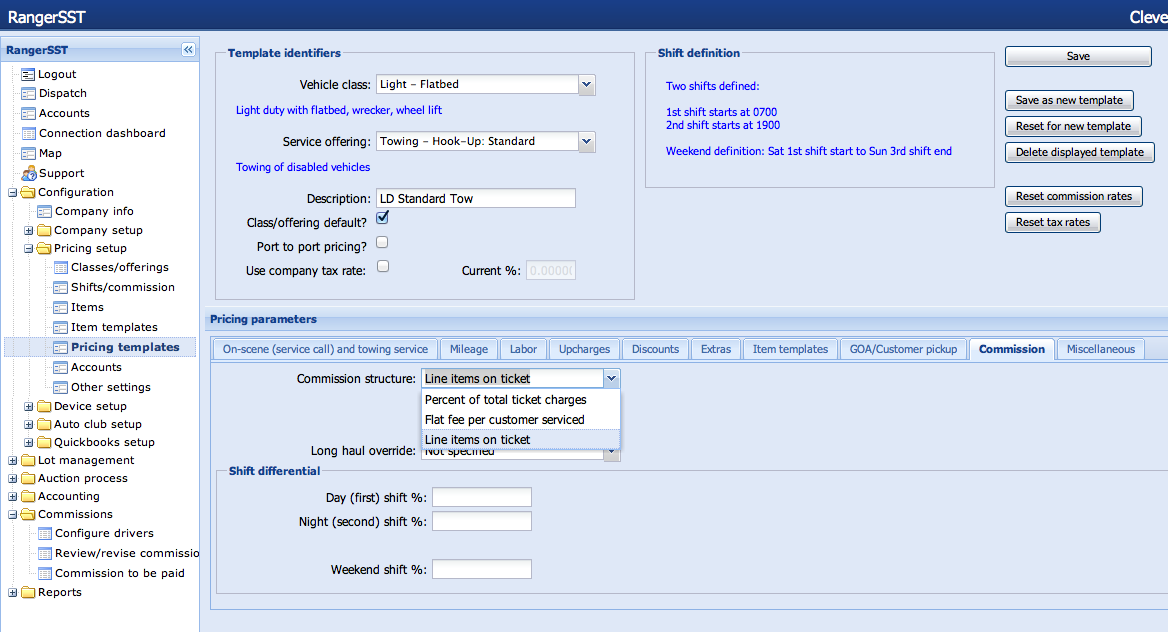Toggle the Use company tax rate checkbox
This screenshot has height=632, width=1168.
point(382,267)
